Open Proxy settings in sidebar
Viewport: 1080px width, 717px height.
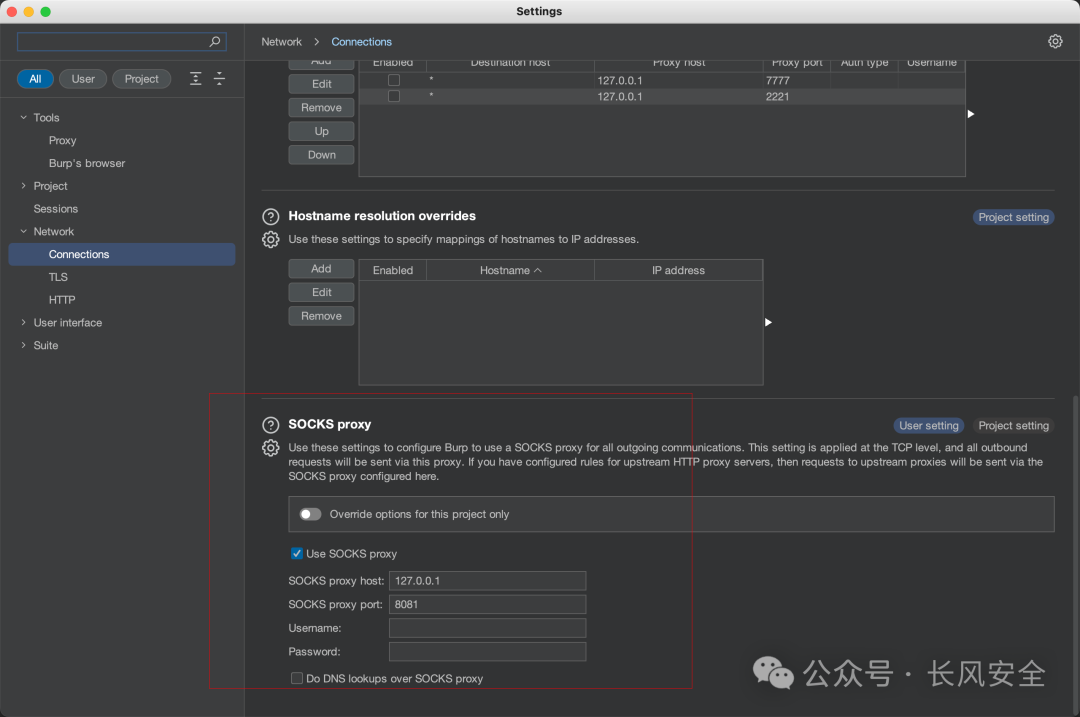62,140
